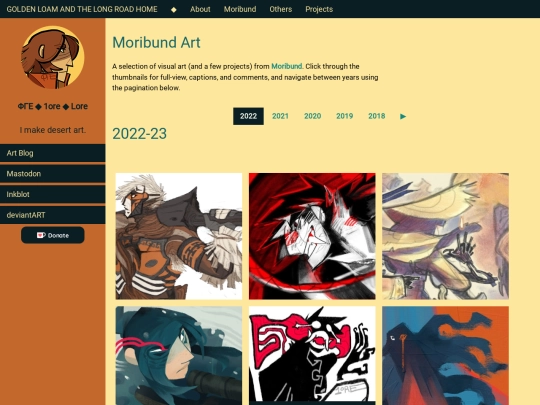Open the red and black character thumbnail
This screenshot has height=405, width=540.
312,236
